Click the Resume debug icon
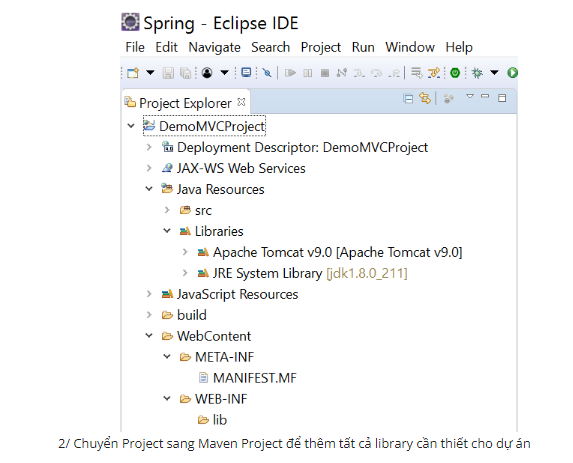The image size is (573, 463). pyautogui.click(x=290, y=73)
